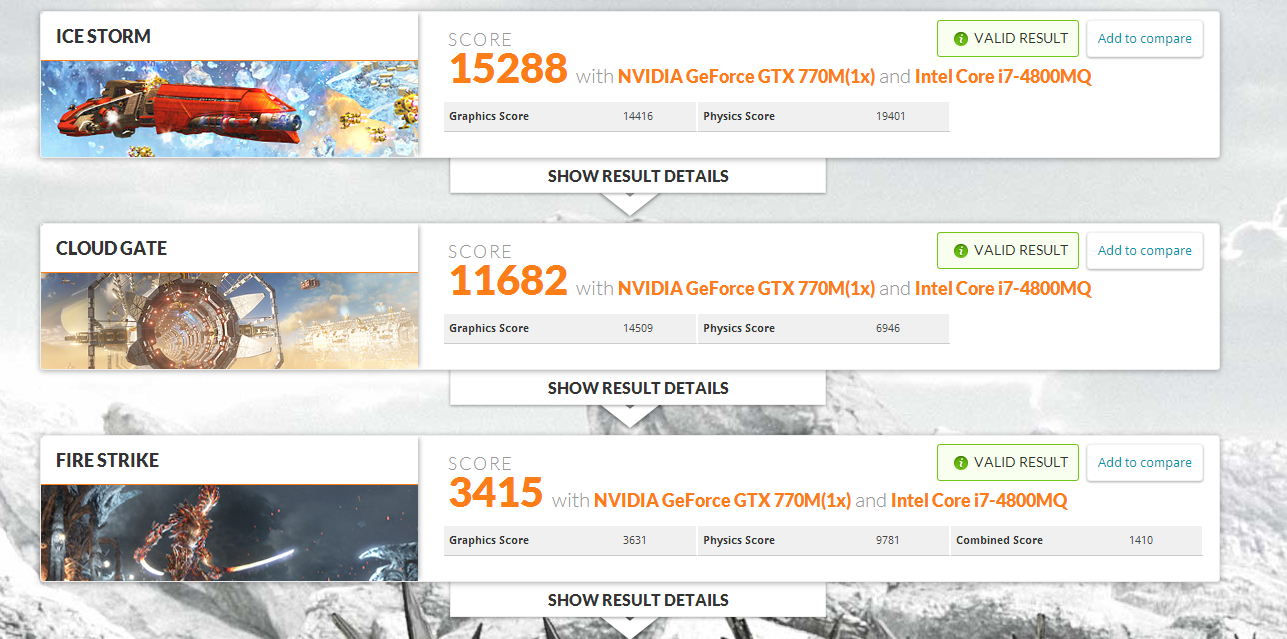Select the CLOUD GATE title heading
1287x639 pixels.
pos(111,249)
